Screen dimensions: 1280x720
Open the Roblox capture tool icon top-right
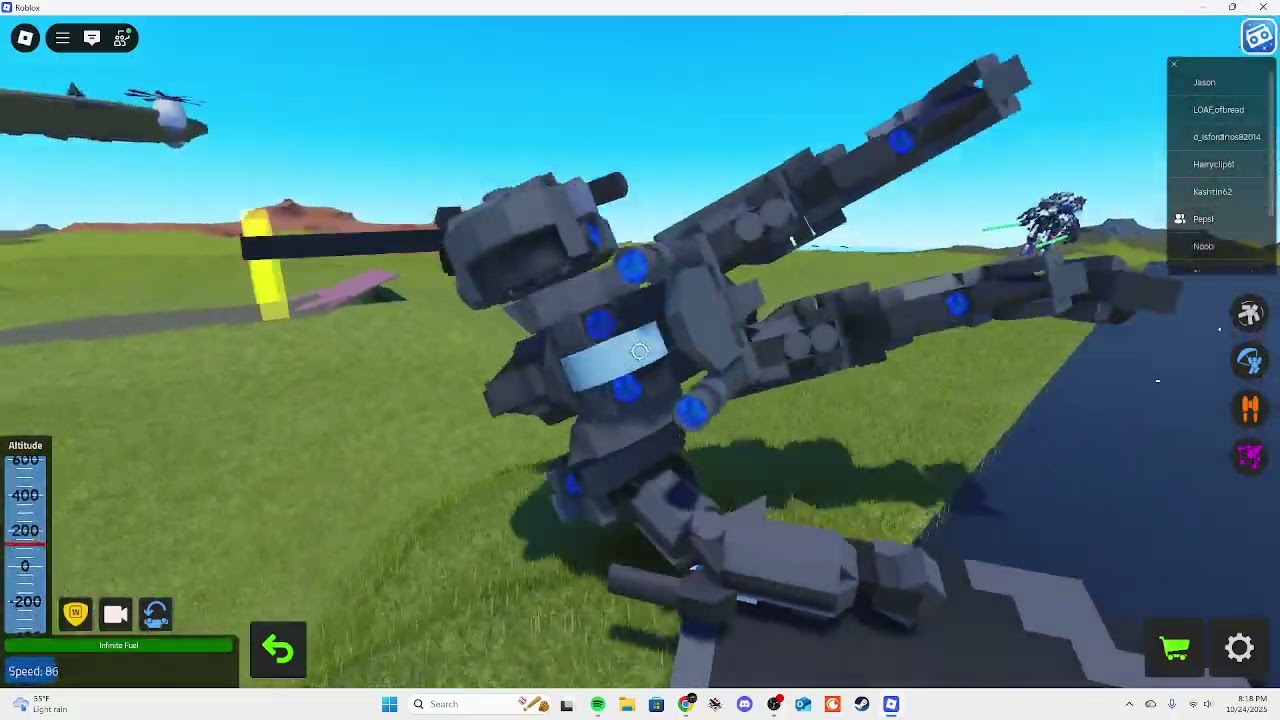[1258, 37]
